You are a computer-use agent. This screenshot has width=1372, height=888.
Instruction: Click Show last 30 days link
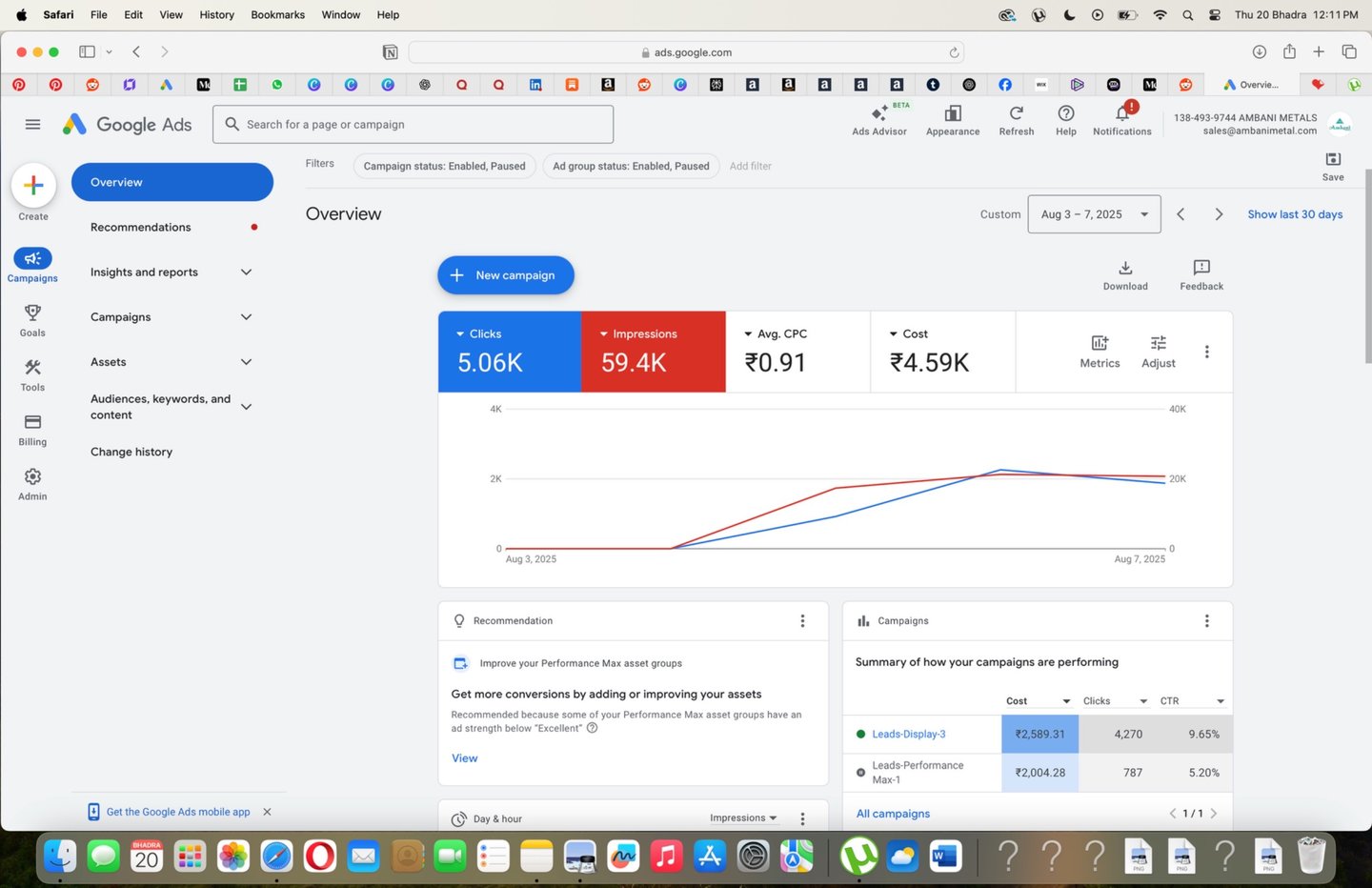coord(1295,214)
